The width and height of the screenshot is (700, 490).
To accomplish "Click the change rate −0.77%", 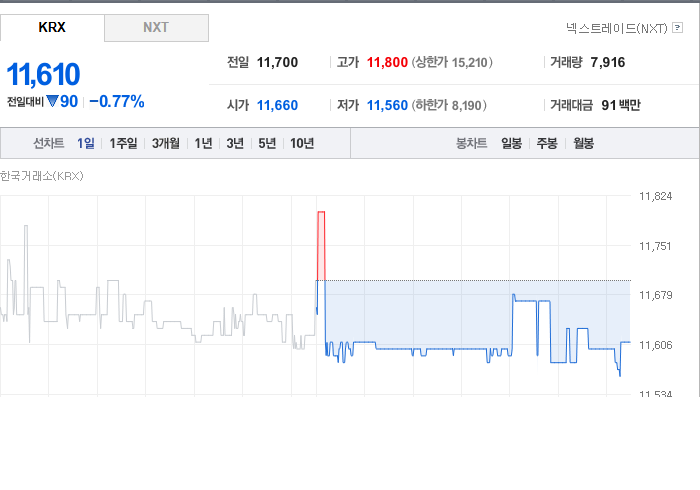I will tap(117, 102).
